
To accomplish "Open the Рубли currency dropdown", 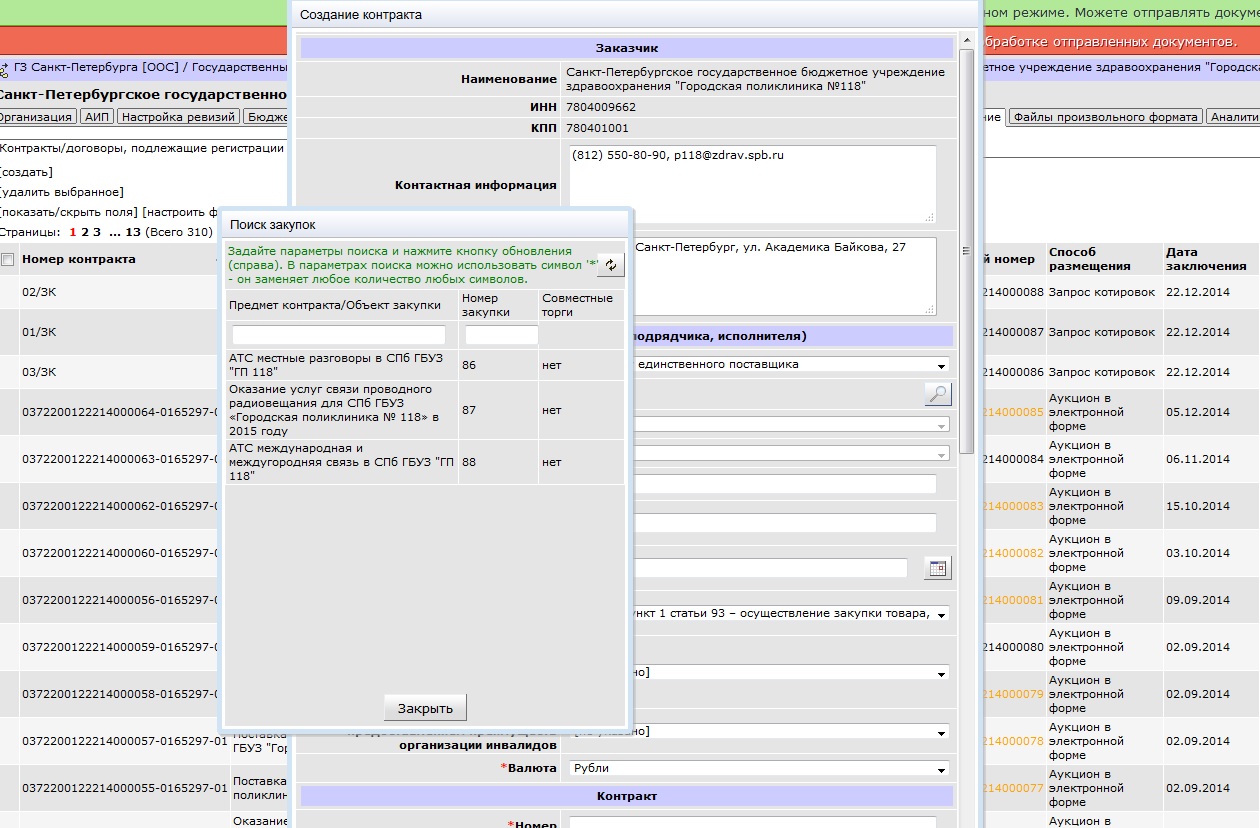I will [759, 769].
